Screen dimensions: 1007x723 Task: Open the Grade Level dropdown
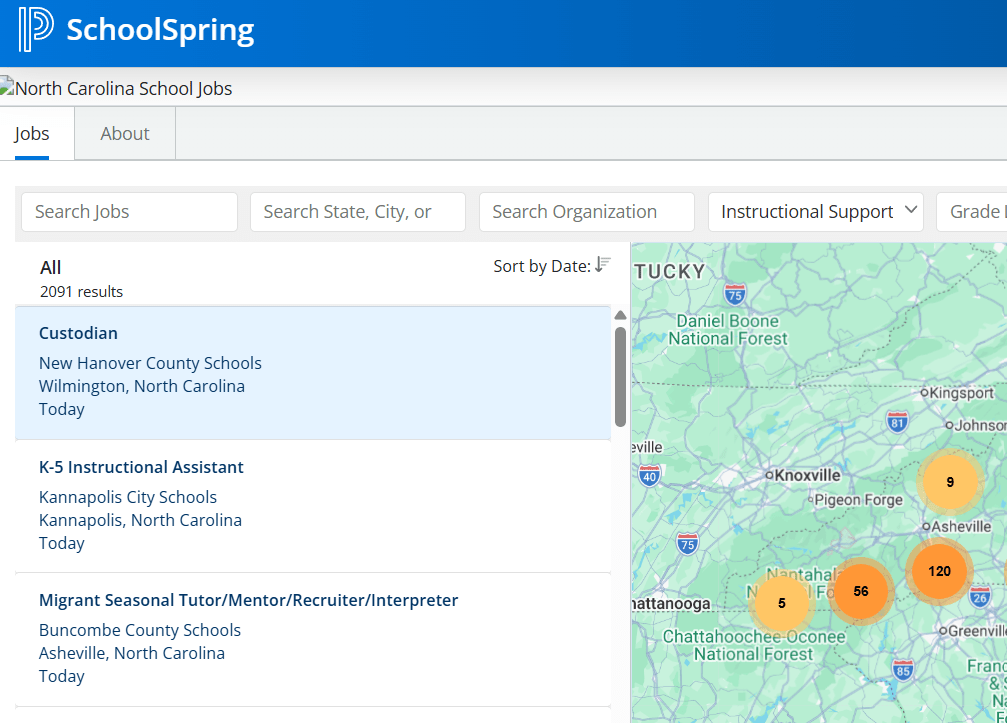pos(975,212)
